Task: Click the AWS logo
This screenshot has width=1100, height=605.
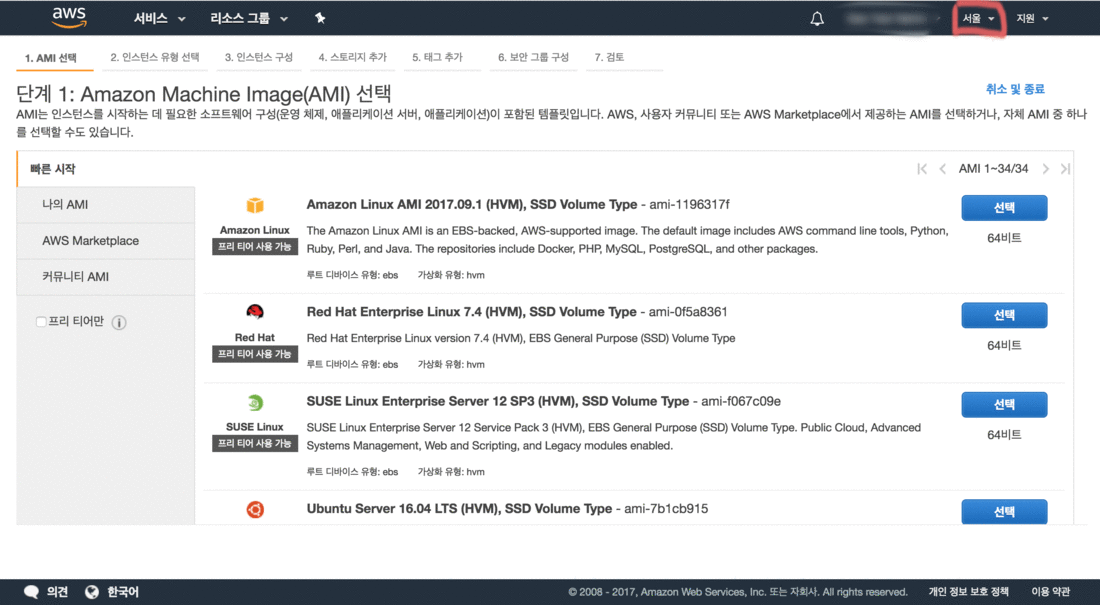Action: pyautogui.click(x=69, y=18)
